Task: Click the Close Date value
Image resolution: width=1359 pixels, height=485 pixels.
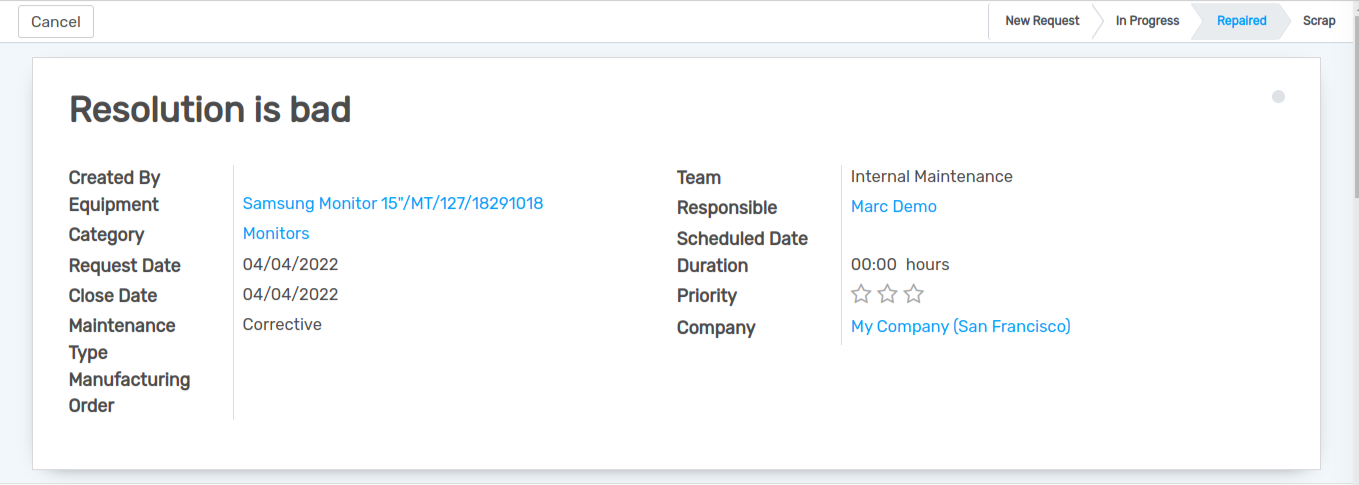Action: pos(290,295)
